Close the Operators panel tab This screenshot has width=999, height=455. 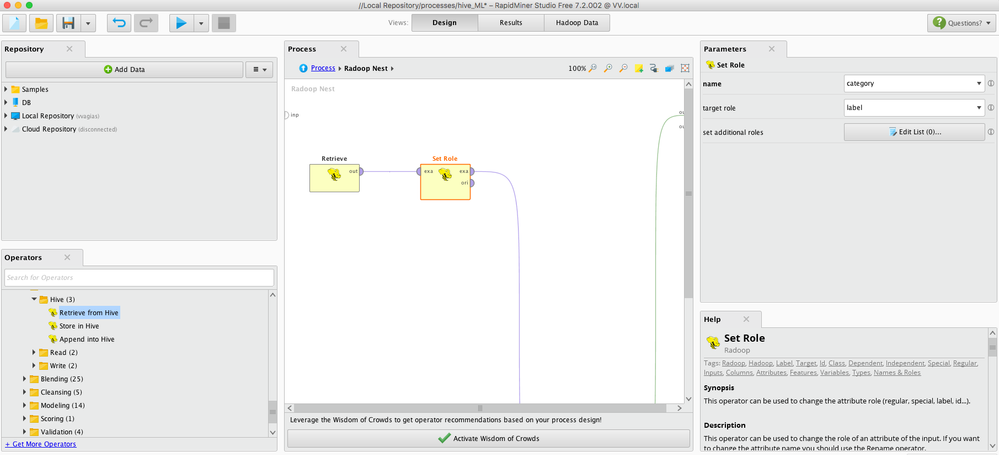click(x=67, y=257)
